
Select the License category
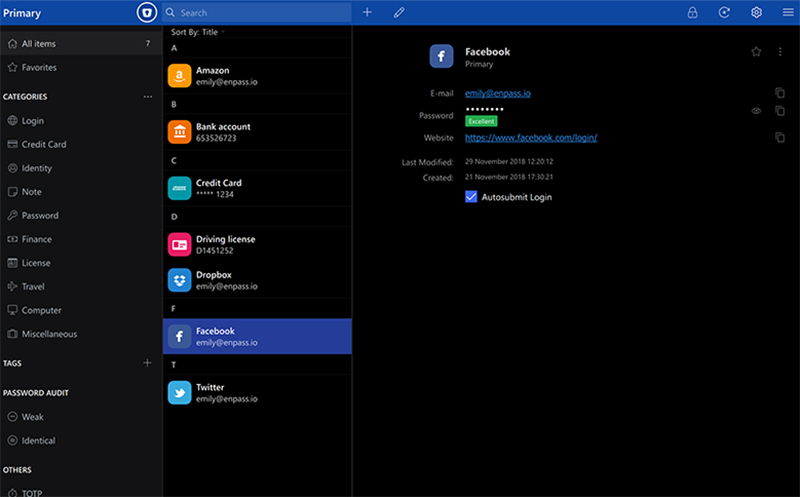point(81,263)
